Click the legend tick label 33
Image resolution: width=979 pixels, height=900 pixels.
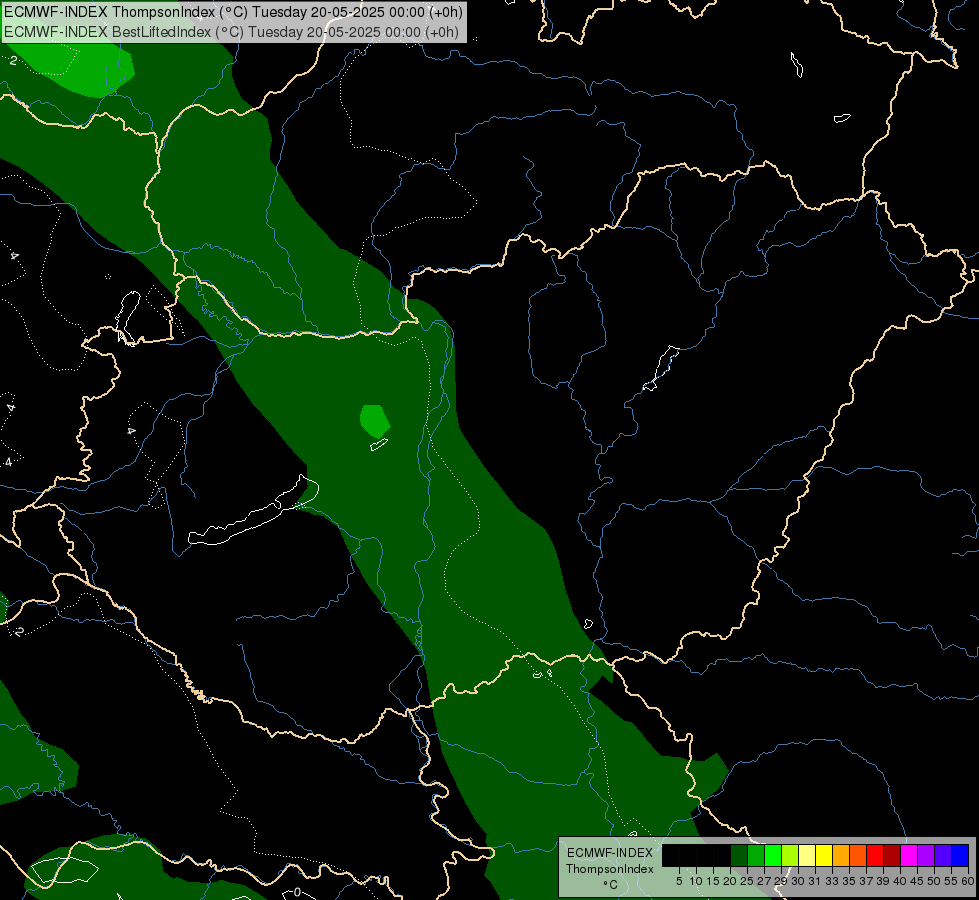[x=832, y=881]
